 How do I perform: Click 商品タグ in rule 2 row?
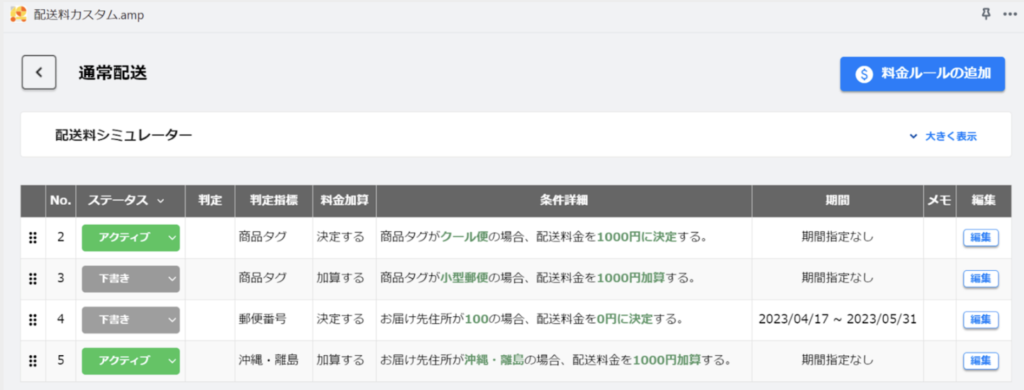[x=262, y=238]
